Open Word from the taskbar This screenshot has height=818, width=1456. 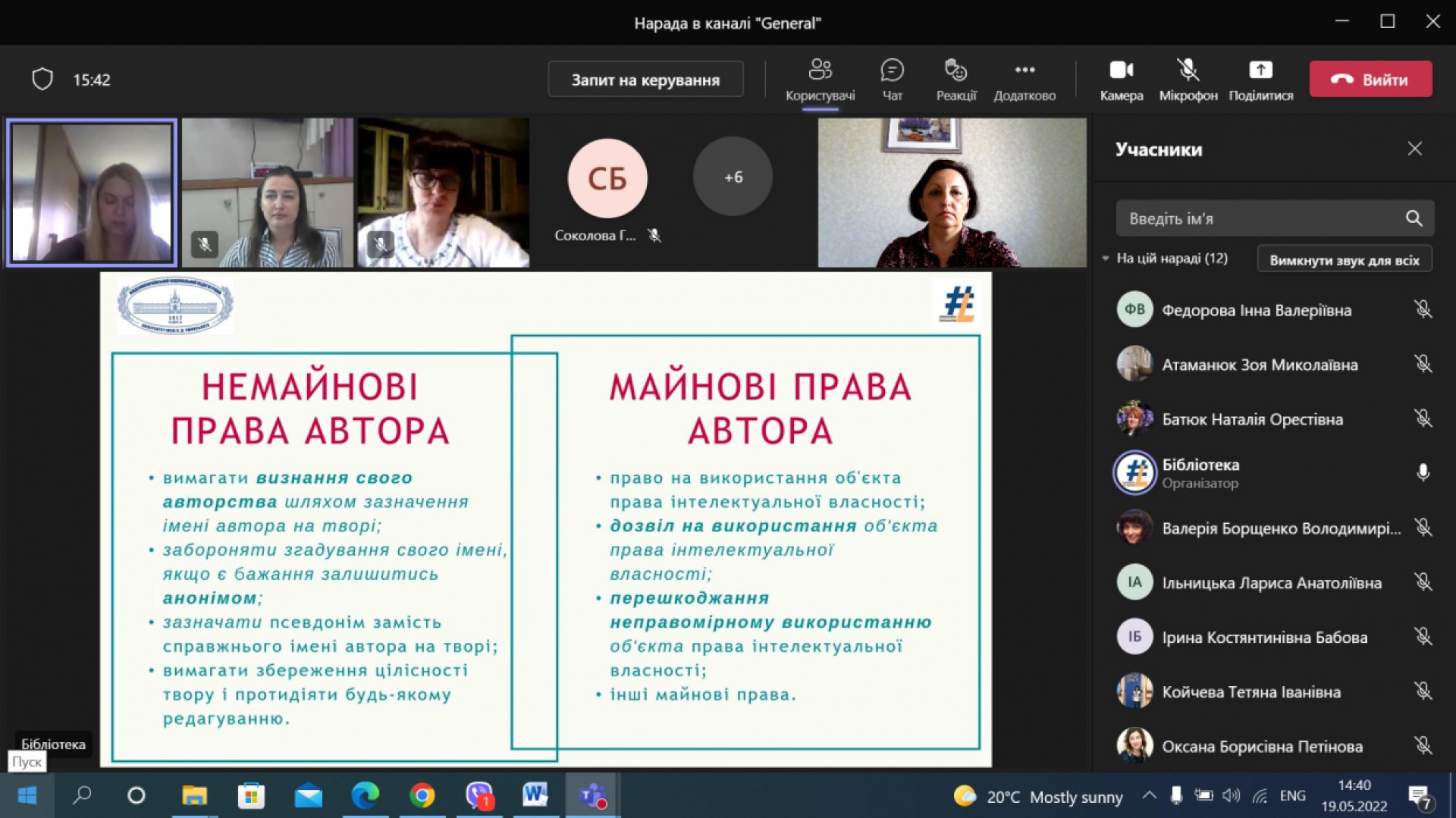point(535,795)
